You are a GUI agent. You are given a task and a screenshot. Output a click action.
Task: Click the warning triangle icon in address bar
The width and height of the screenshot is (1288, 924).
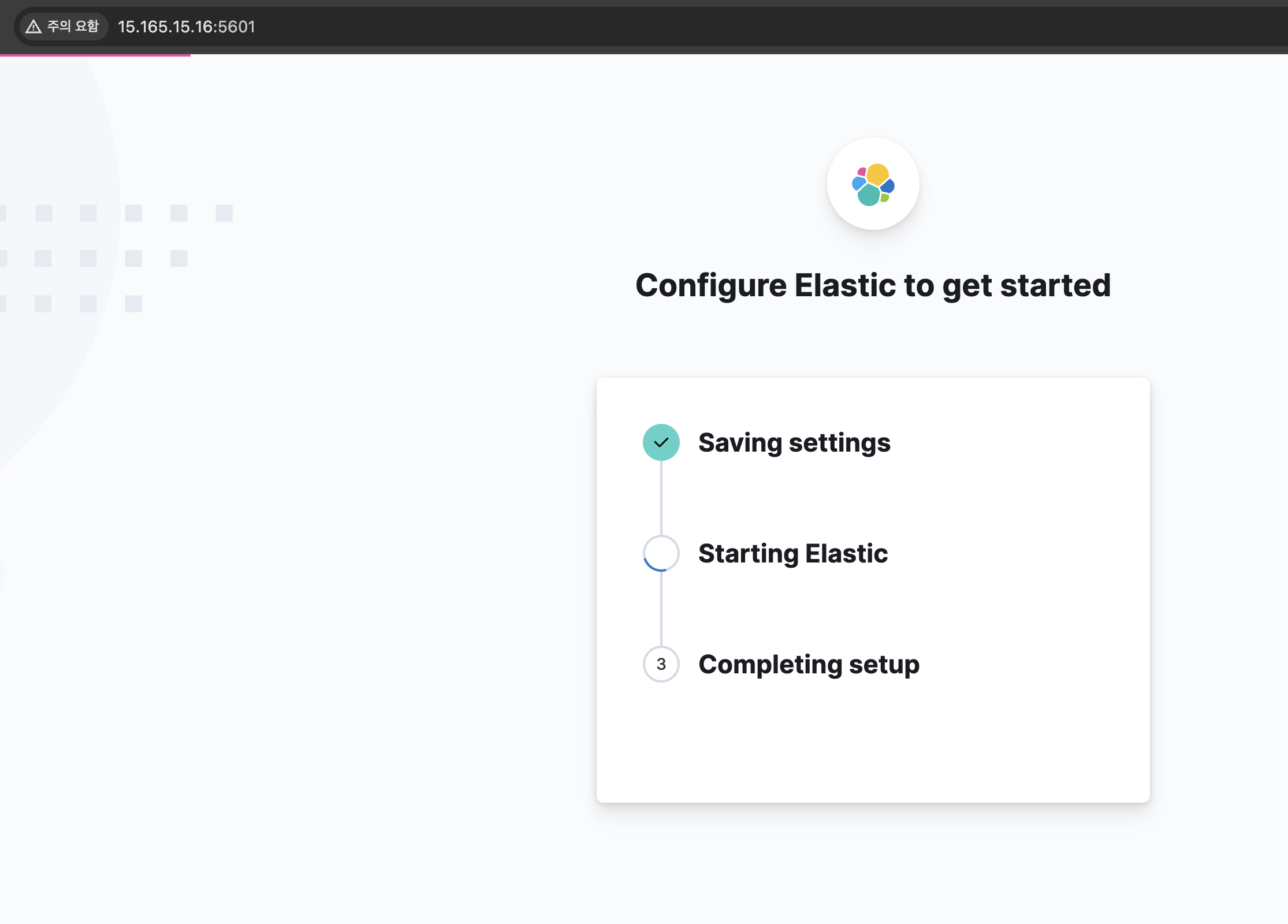tap(33, 27)
